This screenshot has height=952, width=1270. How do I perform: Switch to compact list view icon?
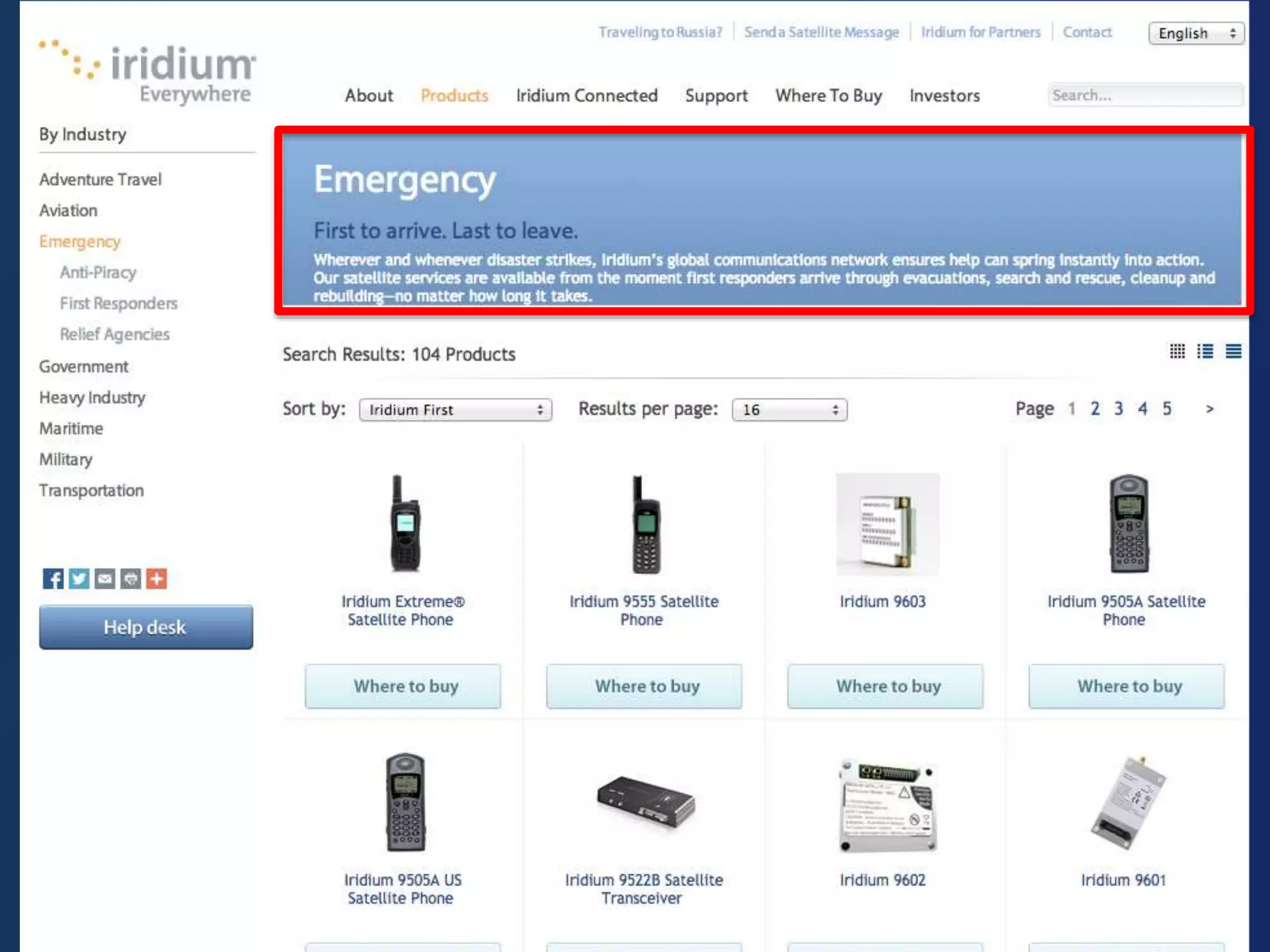1233,351
